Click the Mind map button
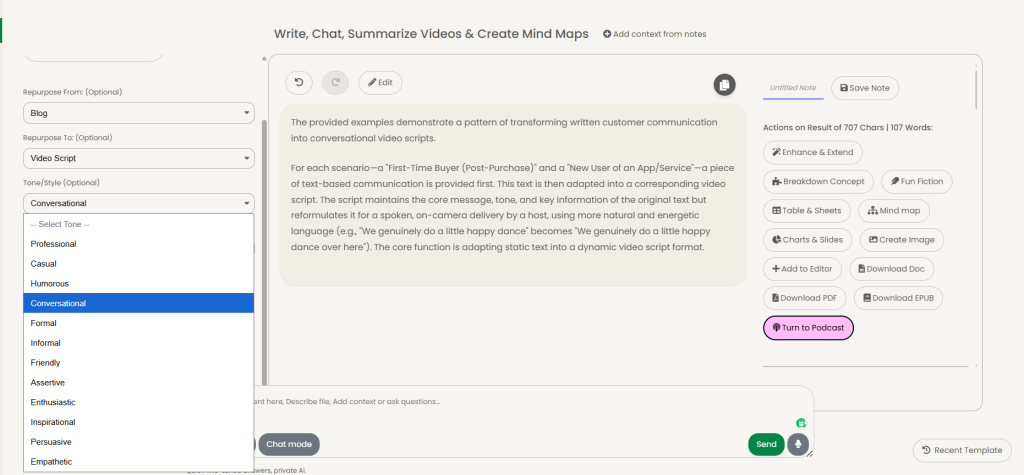1024x475 pixels. [x=893, y=210]
